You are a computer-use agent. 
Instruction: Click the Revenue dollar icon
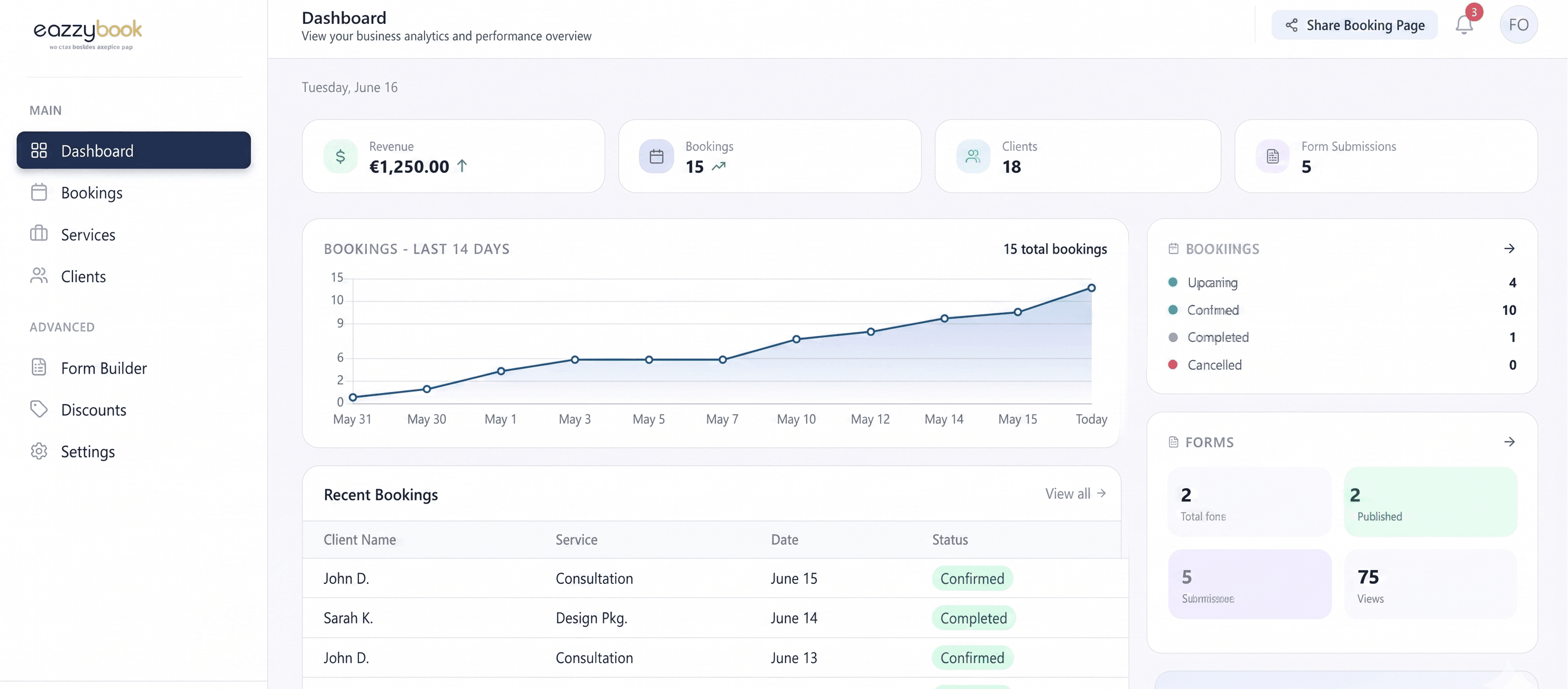[340, 156]
